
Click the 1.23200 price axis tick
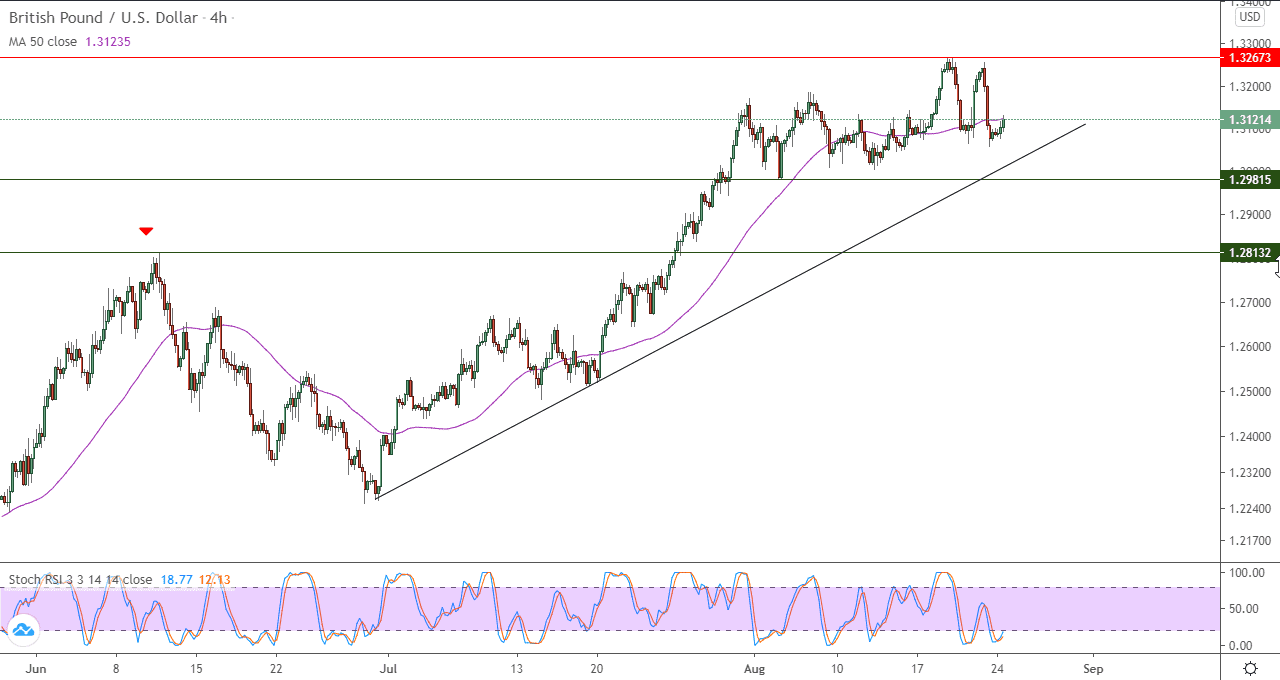coord(1250,472)
